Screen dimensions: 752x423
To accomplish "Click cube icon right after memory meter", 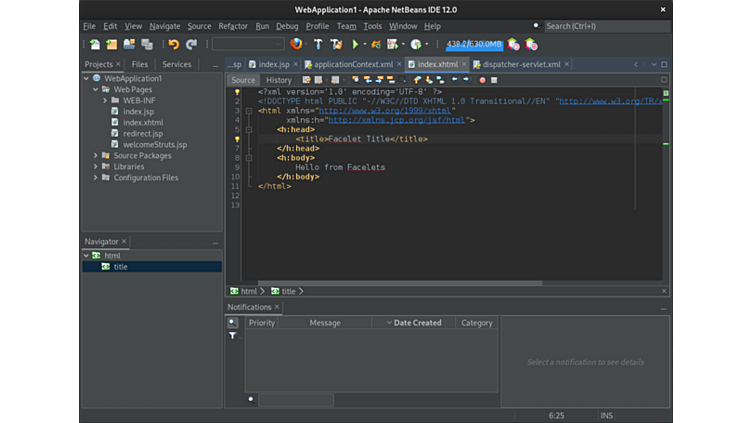I will 513,45.
